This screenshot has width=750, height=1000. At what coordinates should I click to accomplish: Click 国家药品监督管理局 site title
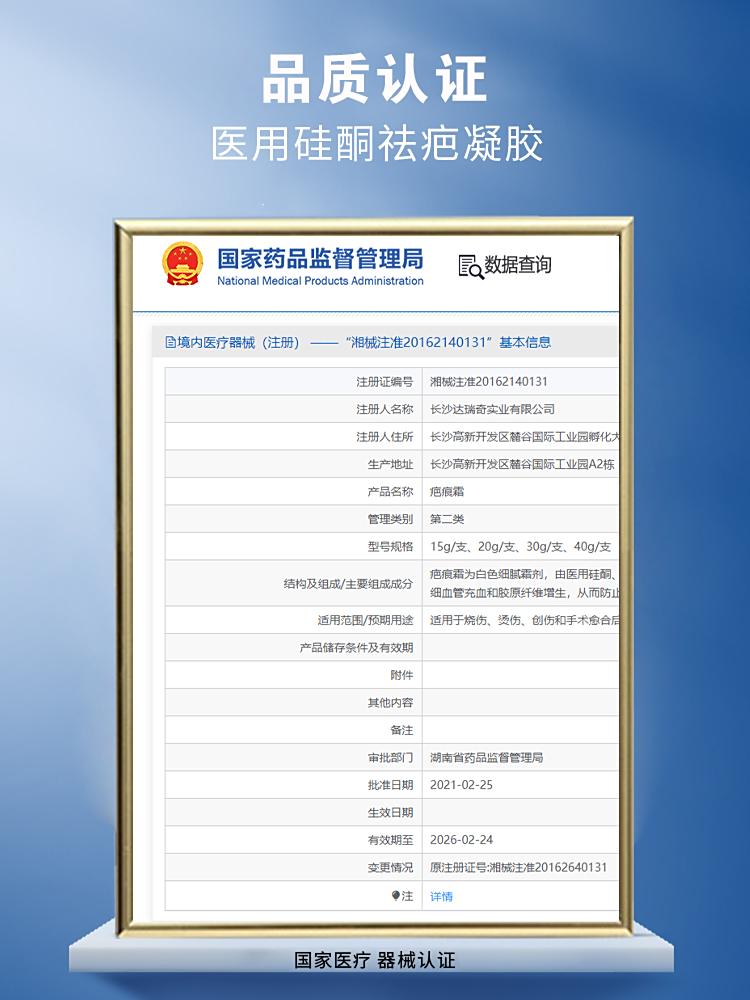coord(320,258)
